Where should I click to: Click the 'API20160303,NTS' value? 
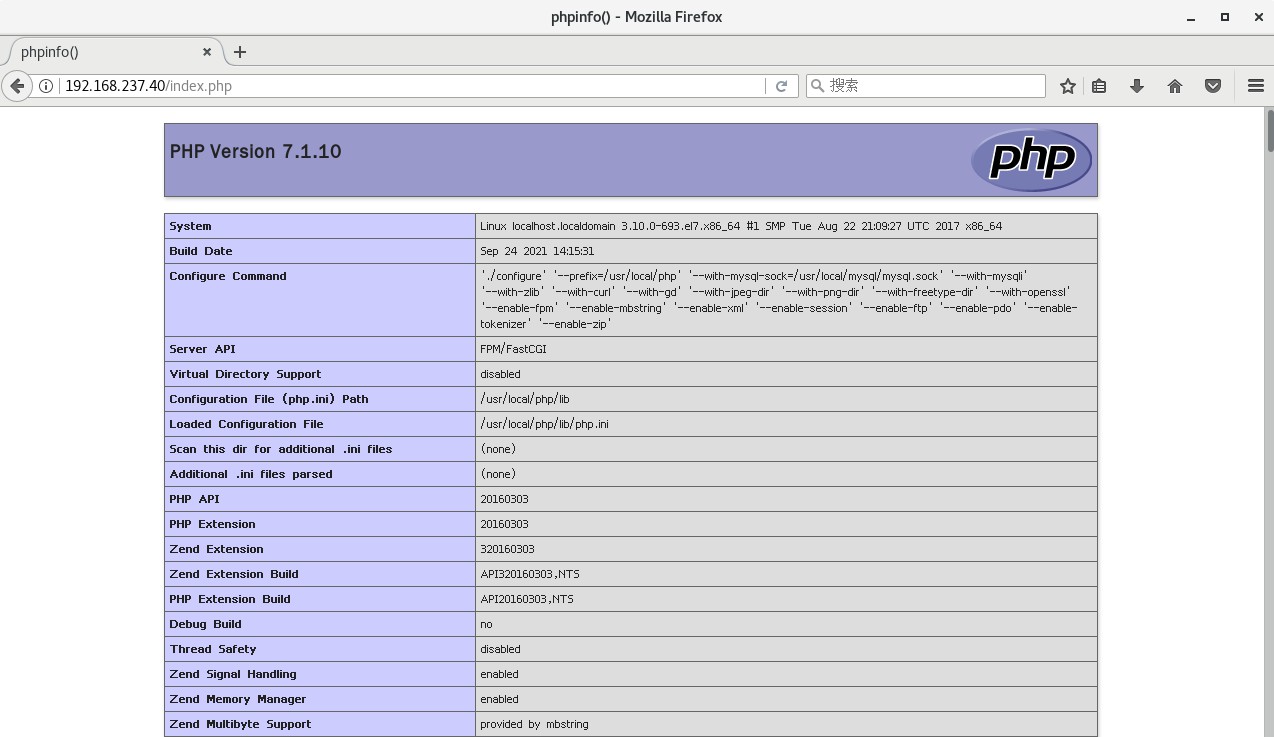(527, 599)
